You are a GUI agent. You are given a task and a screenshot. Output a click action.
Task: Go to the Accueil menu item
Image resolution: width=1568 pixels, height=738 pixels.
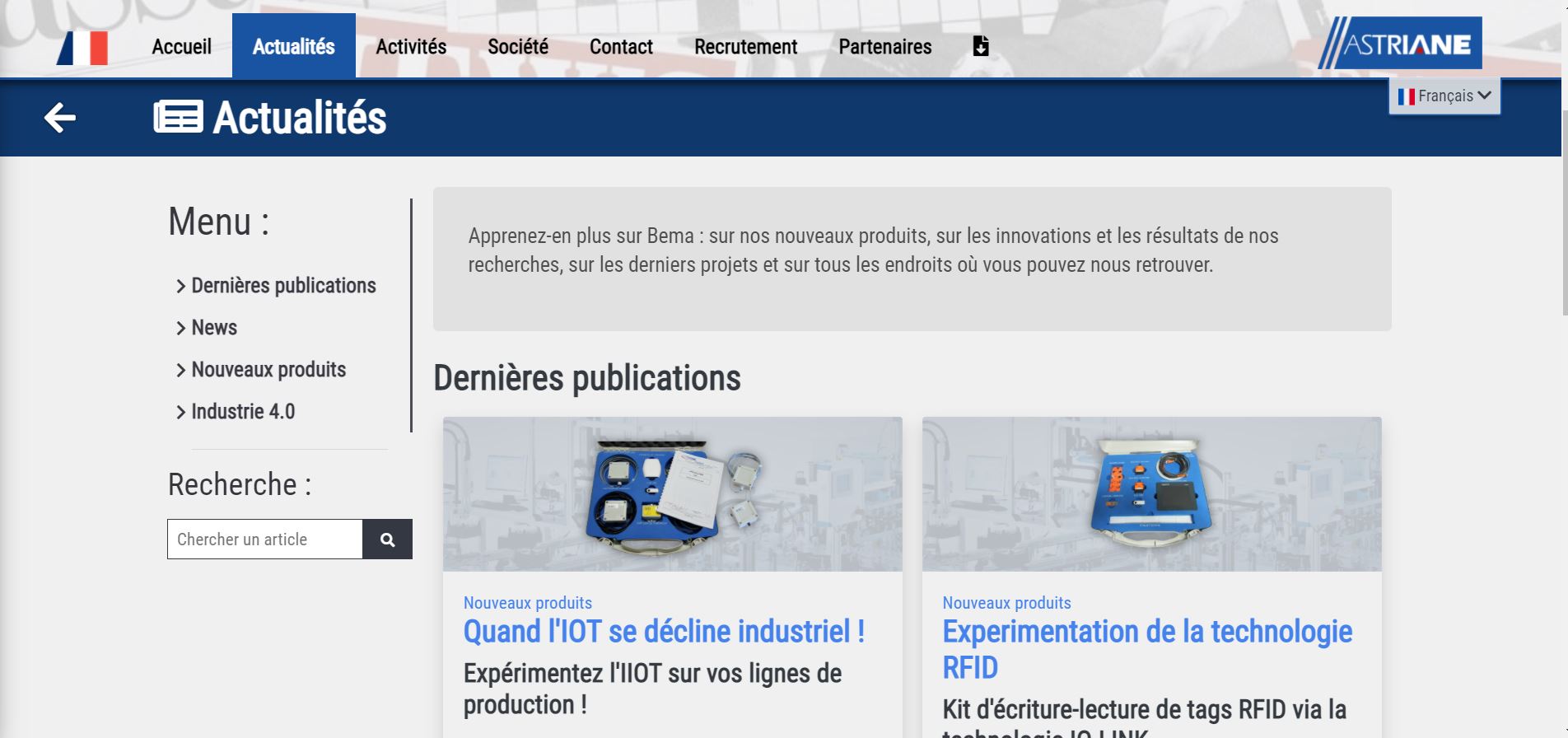point(181,47)
